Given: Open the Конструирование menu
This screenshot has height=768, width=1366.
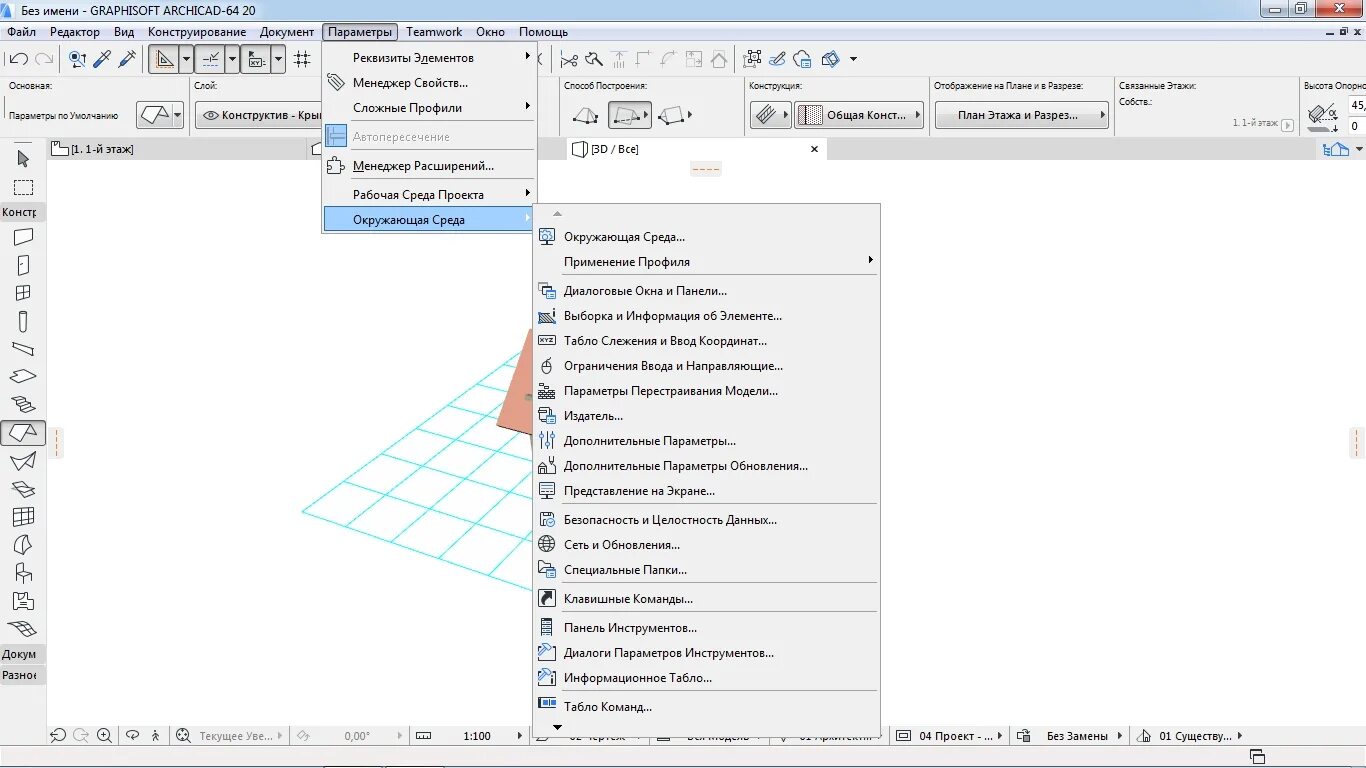Looking at the screenshot, I should [x=197, y=32].
